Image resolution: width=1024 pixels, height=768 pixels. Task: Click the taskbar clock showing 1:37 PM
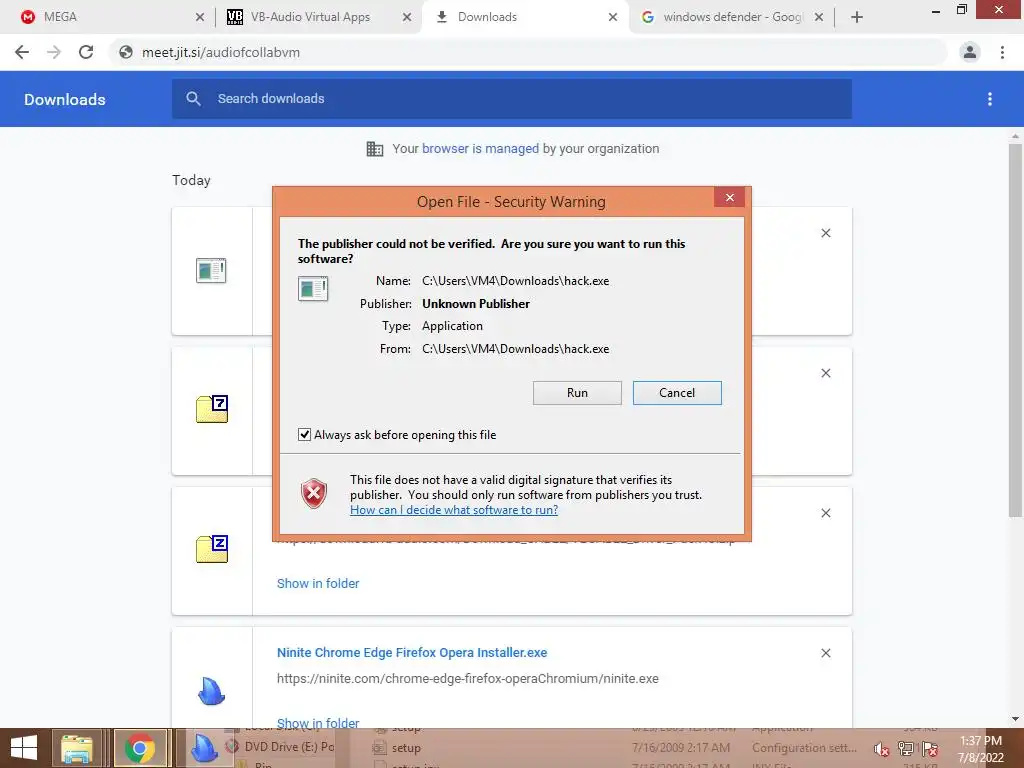pyautogui.click(x=980, y=749)
